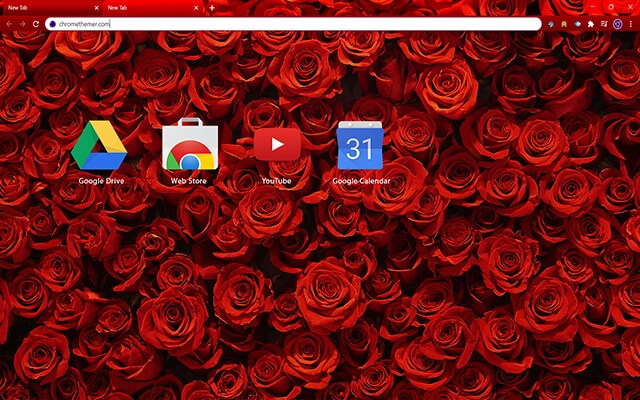This screenshot has width=640, height=400.
Task: Click the blue diamond extension icon
Action: coord(577,24)
